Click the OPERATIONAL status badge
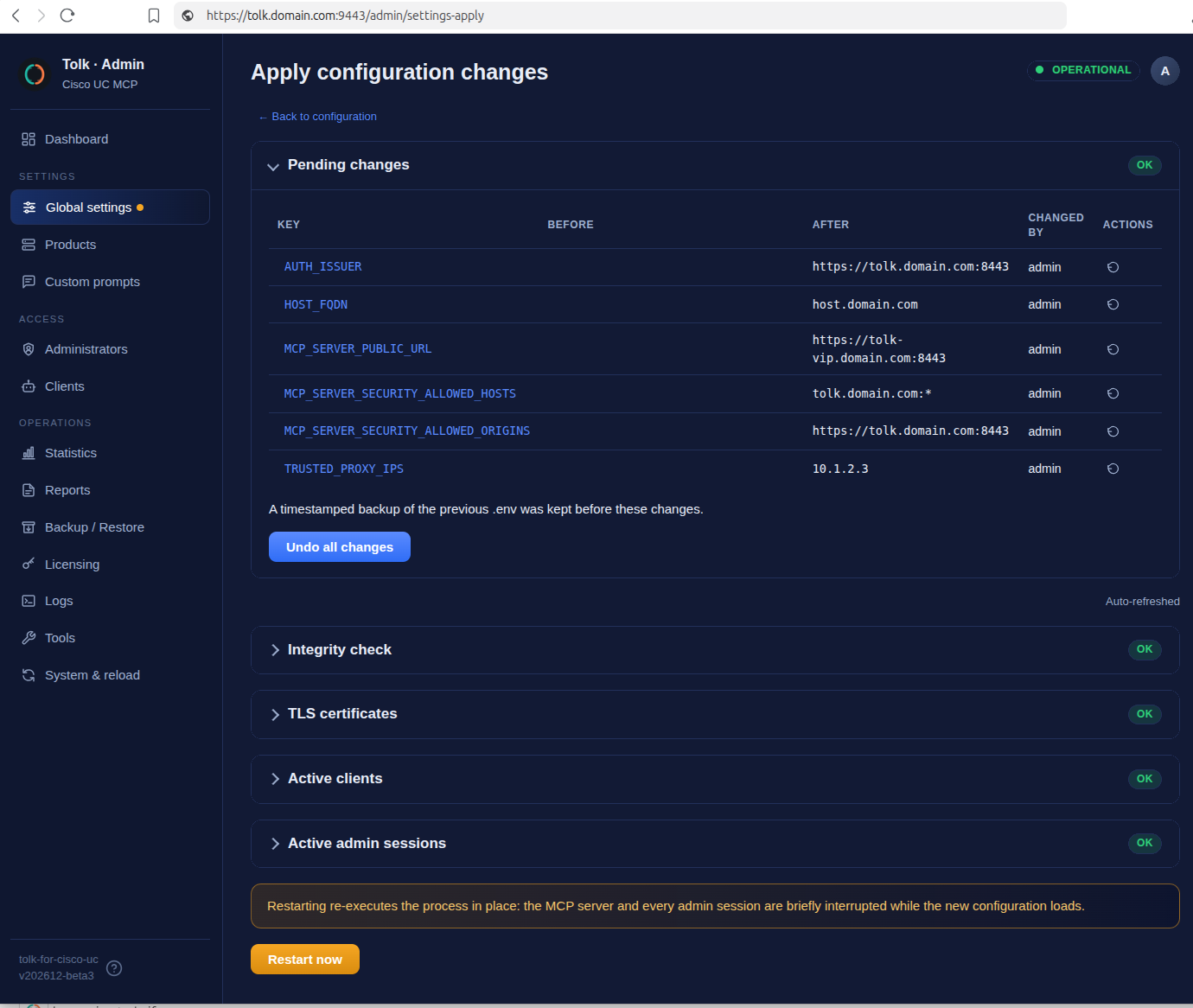 (1083, 70)
